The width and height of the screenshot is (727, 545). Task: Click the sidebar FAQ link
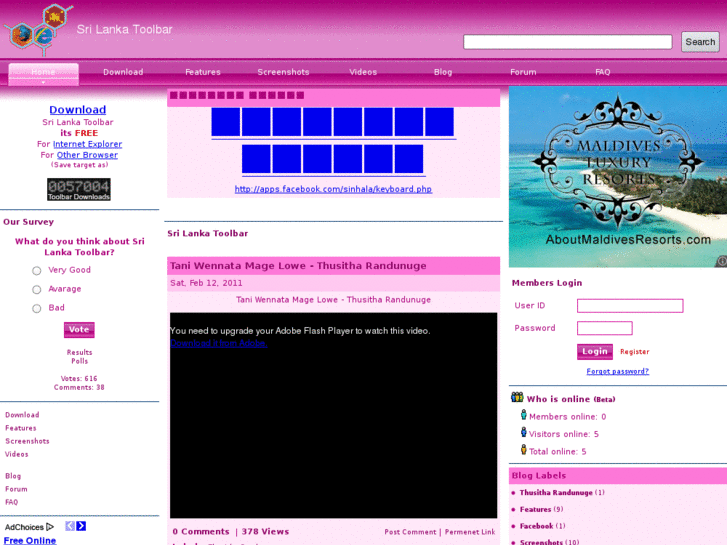tap(12, 502)
